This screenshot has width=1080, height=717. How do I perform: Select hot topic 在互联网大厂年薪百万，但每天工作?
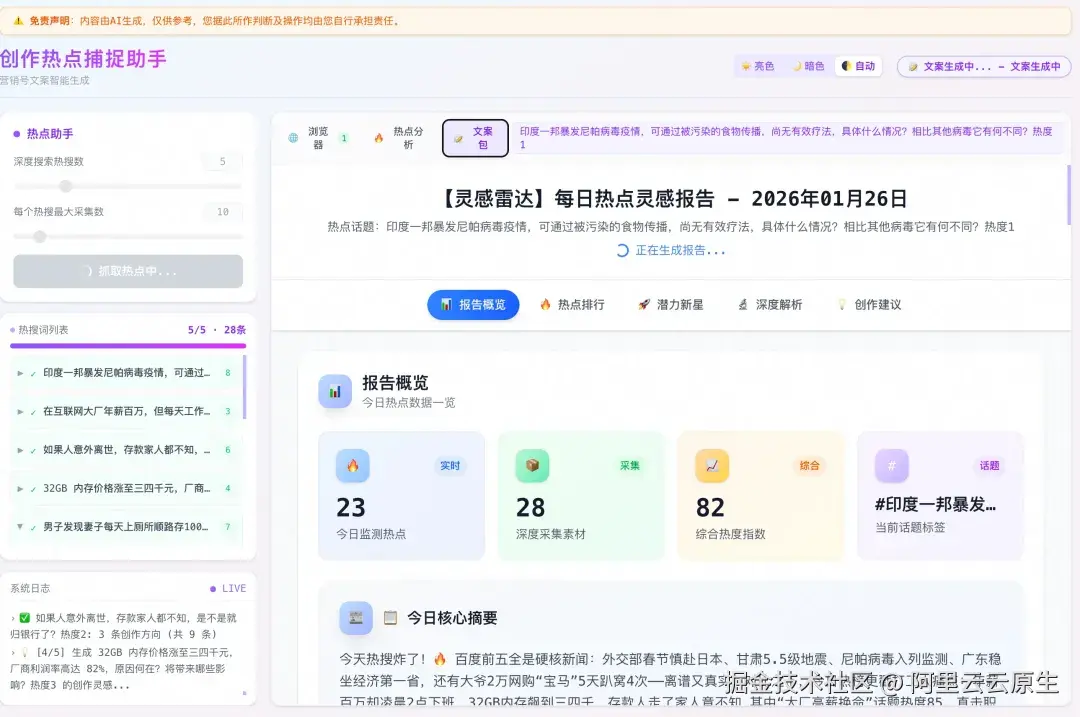(x=126, y=411)
